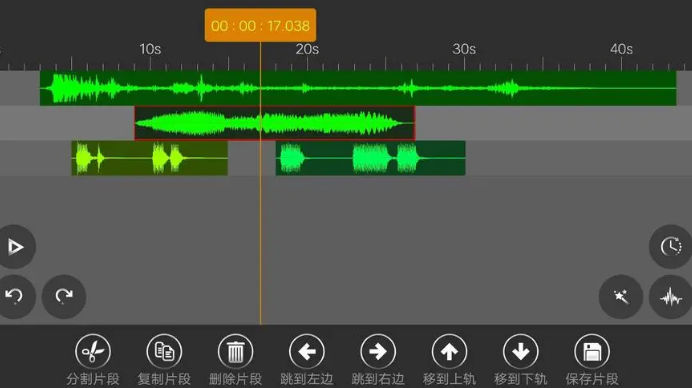Image resolution: width=692 pixels, height=388 pixels.
Task: Click the copy clip icon
Action: (x=164, y=351)
